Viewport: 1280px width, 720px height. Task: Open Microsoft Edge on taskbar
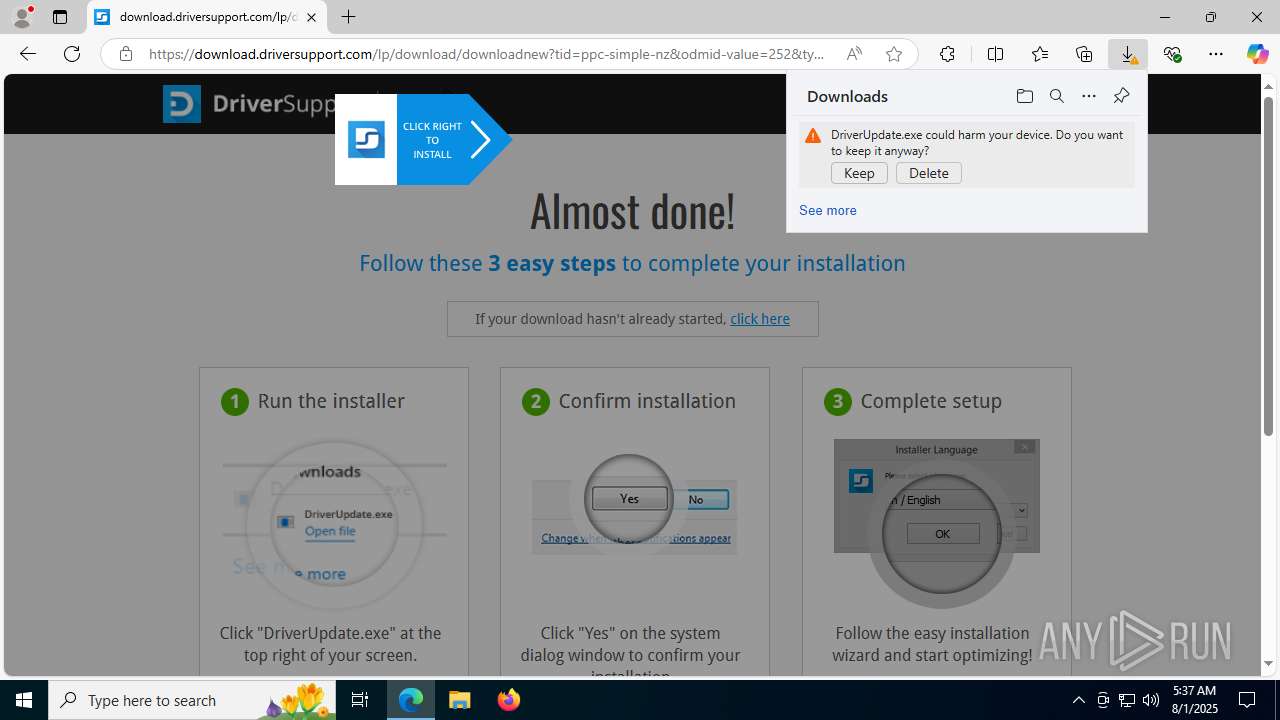tap(411, 700)
